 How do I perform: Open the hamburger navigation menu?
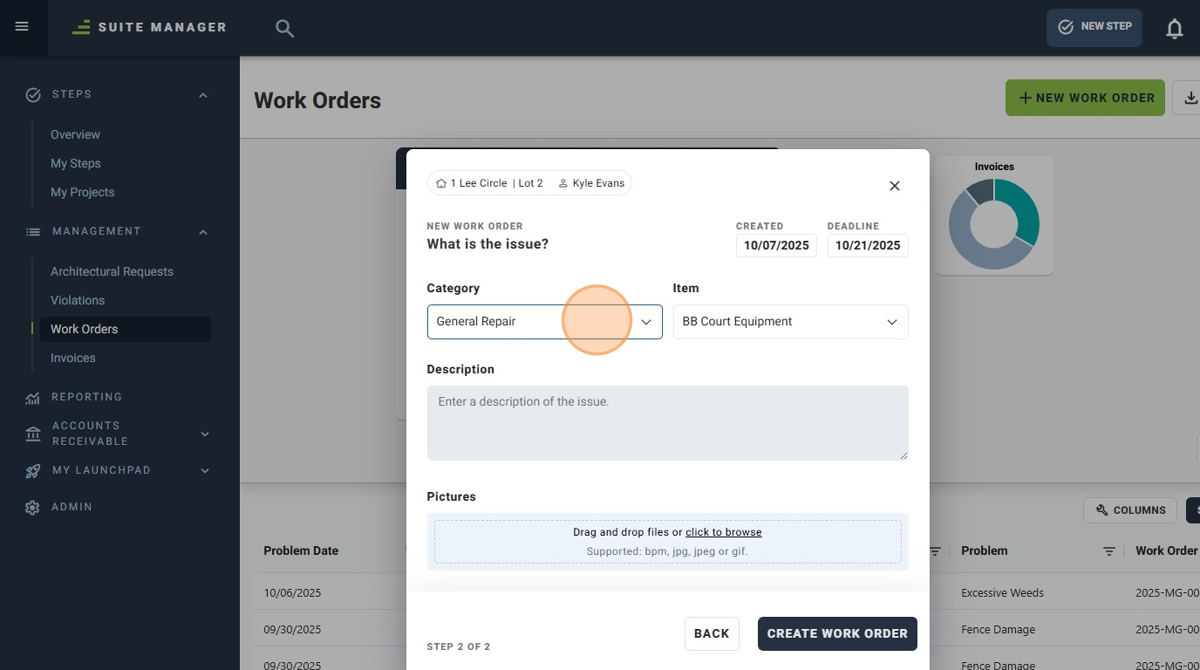[22, 27]
